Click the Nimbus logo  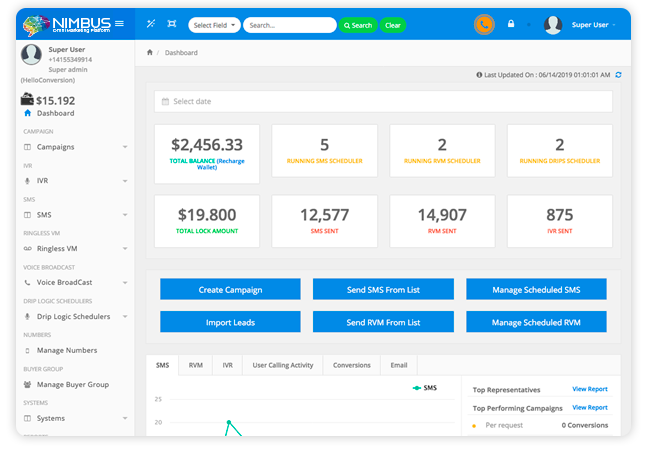[x=67, y=25]
